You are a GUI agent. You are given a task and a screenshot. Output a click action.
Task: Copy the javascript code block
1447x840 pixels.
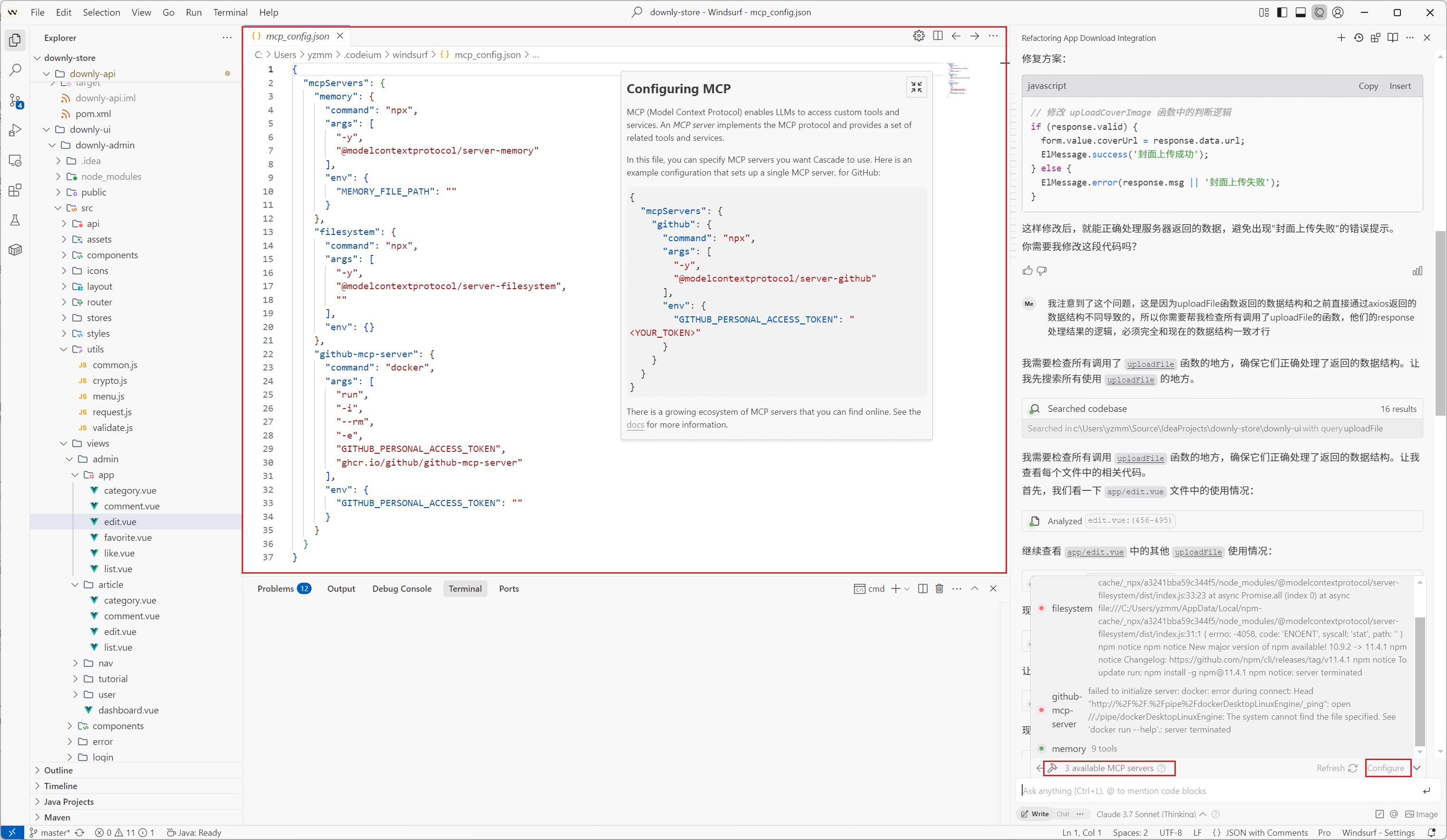click(1368, 86)
